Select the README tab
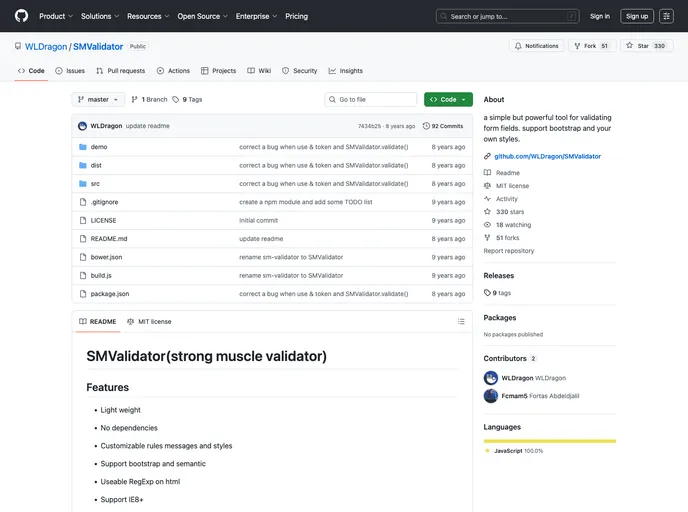The width and height of the screenshot is (688, 512). pos(98,322)
